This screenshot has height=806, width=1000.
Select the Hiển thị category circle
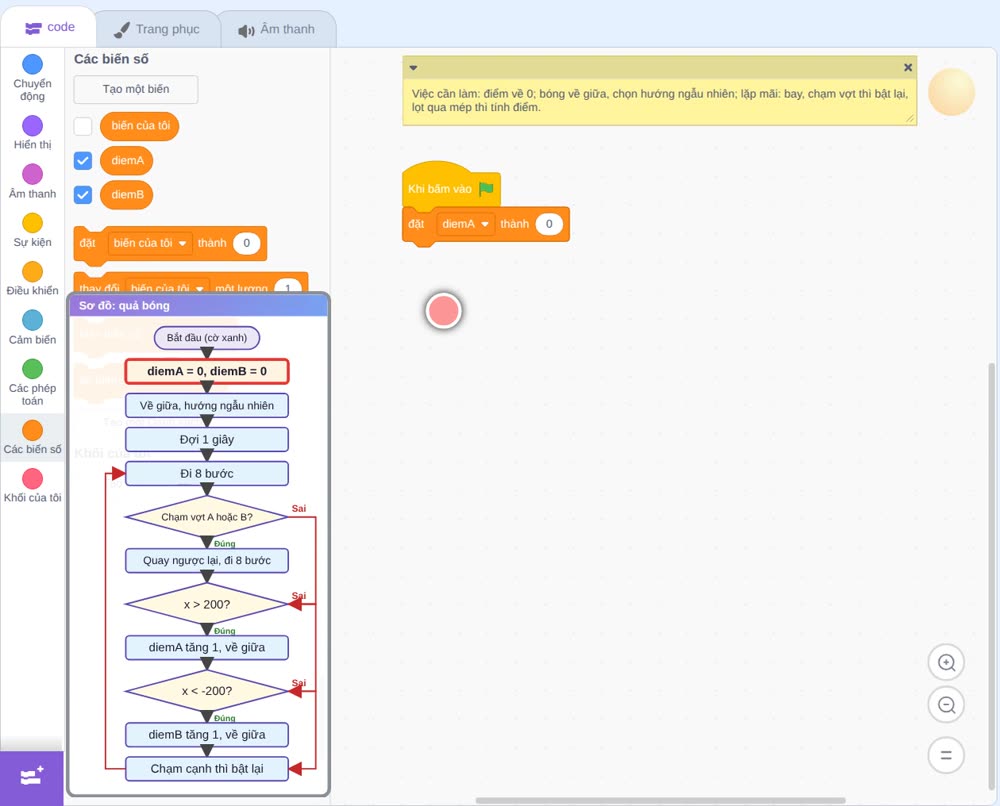33,126
